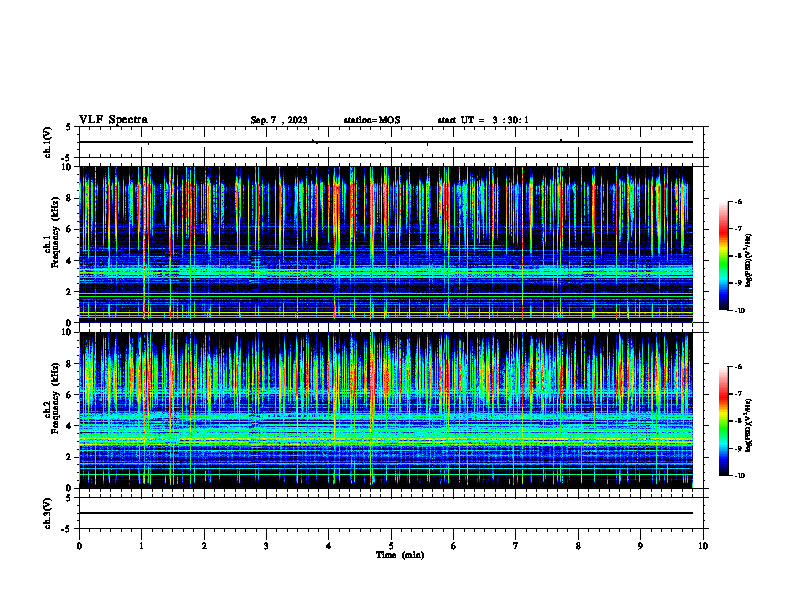
Task: Click time axis tick label "10"
Action: pos(703,546)
